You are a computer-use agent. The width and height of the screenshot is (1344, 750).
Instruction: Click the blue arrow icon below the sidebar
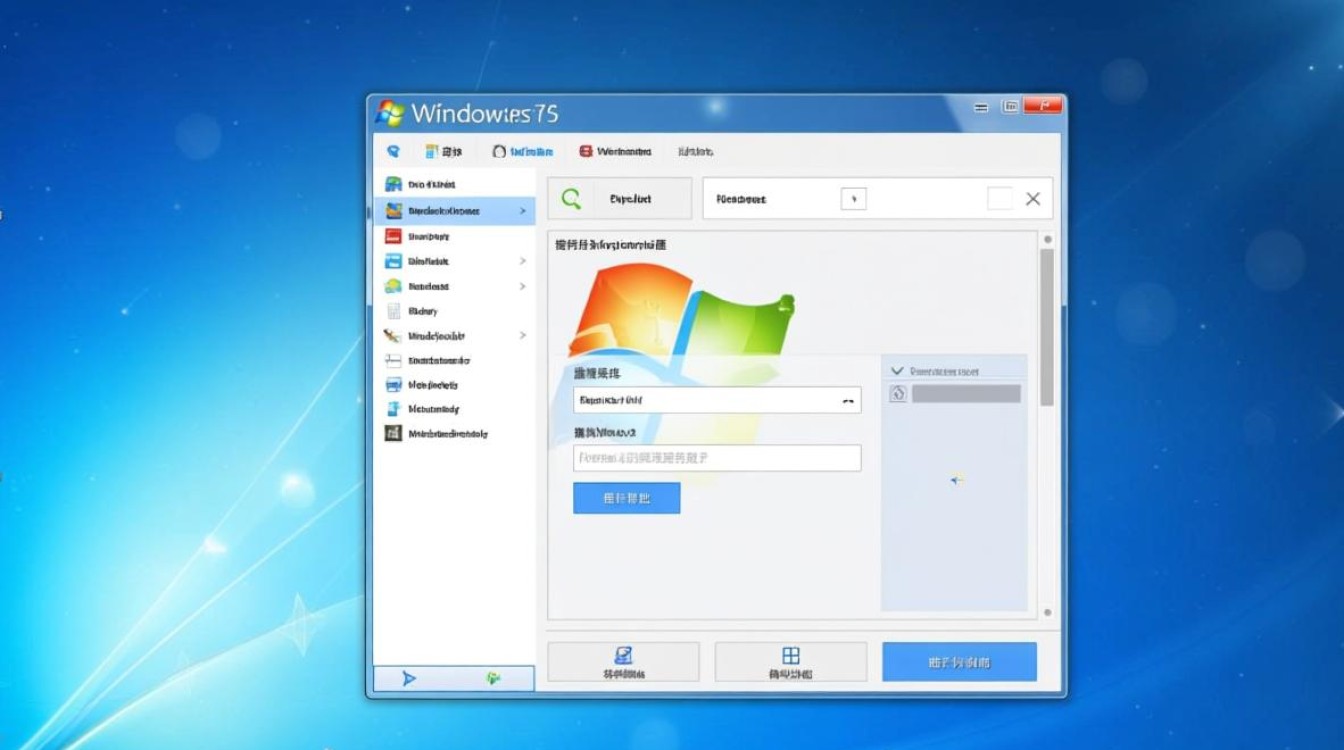click(409, 678)
